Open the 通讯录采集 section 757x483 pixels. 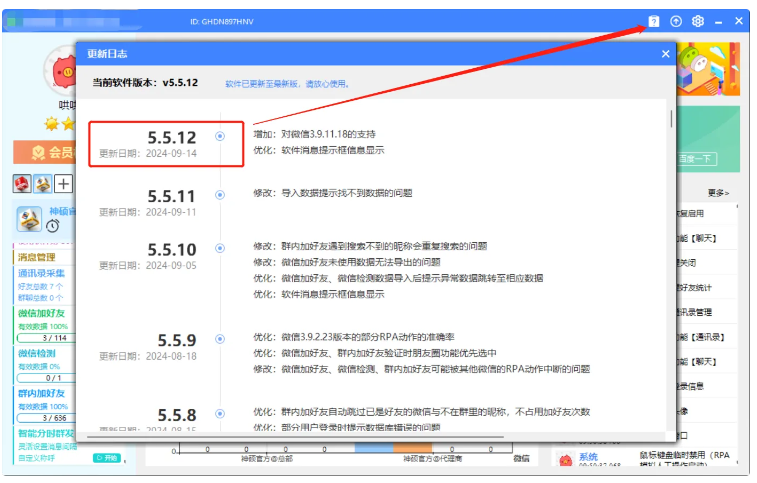(x=42, y=273)
